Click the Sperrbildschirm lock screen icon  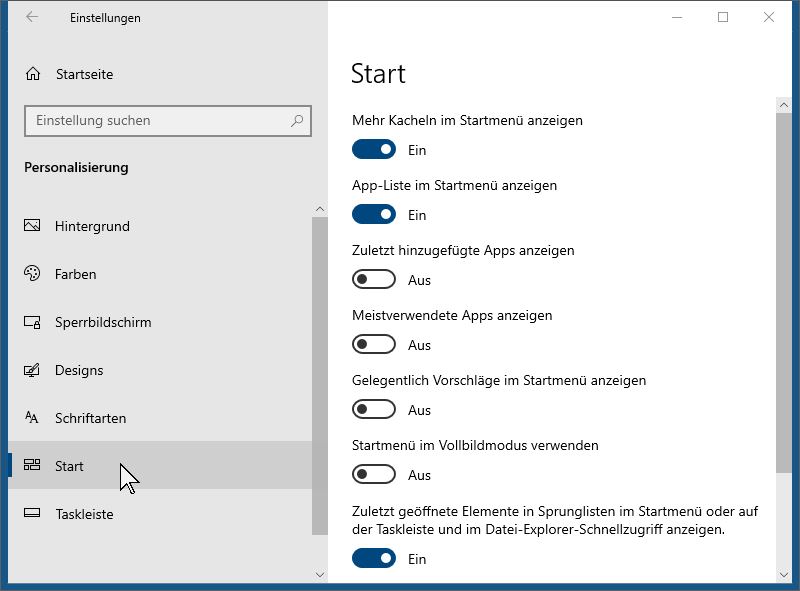tap(32, 322)
